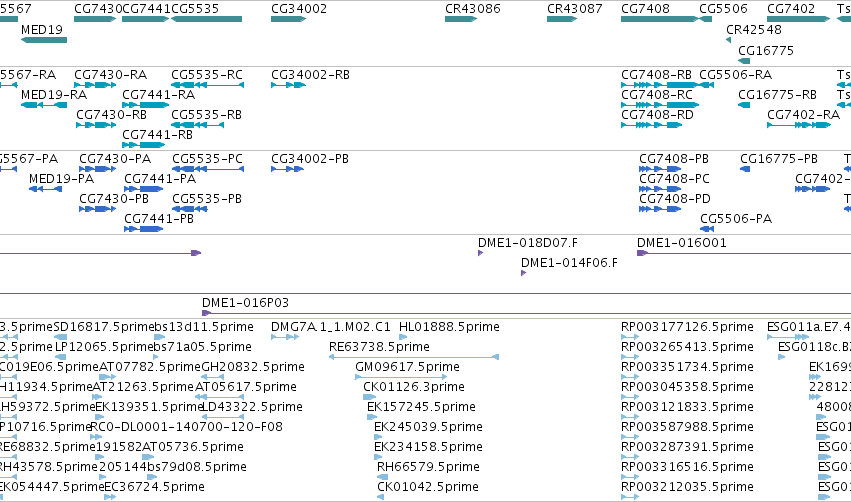Select EST CK01126.3prime
Image resolution: width=851 pixels, height=502 pixels.
pos(369,397)
